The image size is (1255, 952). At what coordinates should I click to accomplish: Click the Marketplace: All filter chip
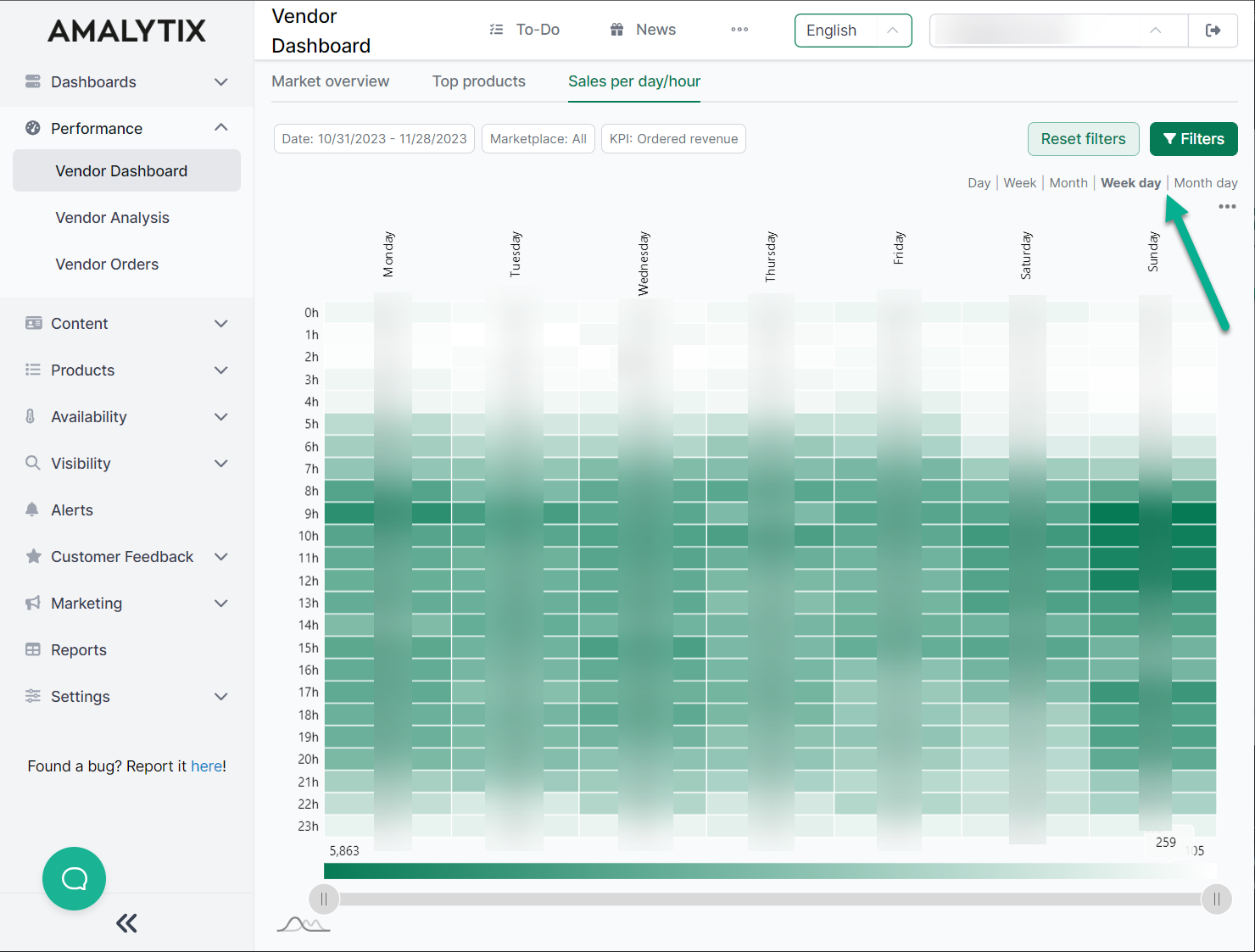538,139
